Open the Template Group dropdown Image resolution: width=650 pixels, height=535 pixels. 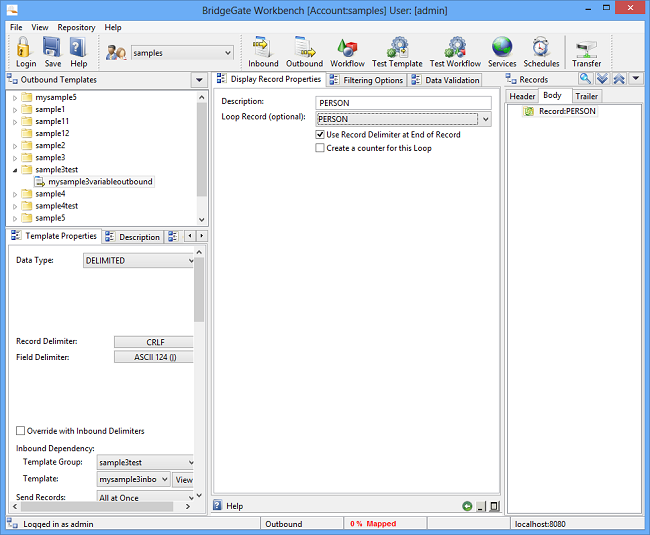pyautogui.click(x=191, y=462)
